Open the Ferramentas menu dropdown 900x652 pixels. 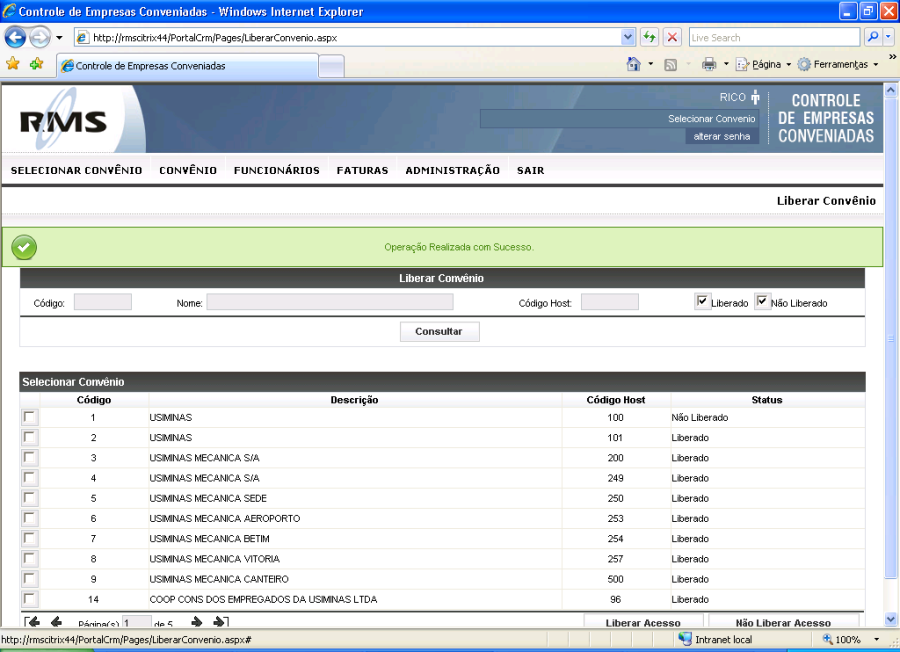coord(838,64)
